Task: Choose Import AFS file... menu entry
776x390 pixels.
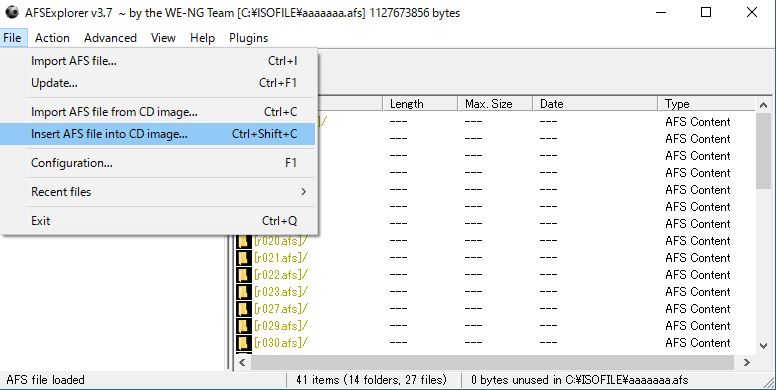Action: pos(158,61)
